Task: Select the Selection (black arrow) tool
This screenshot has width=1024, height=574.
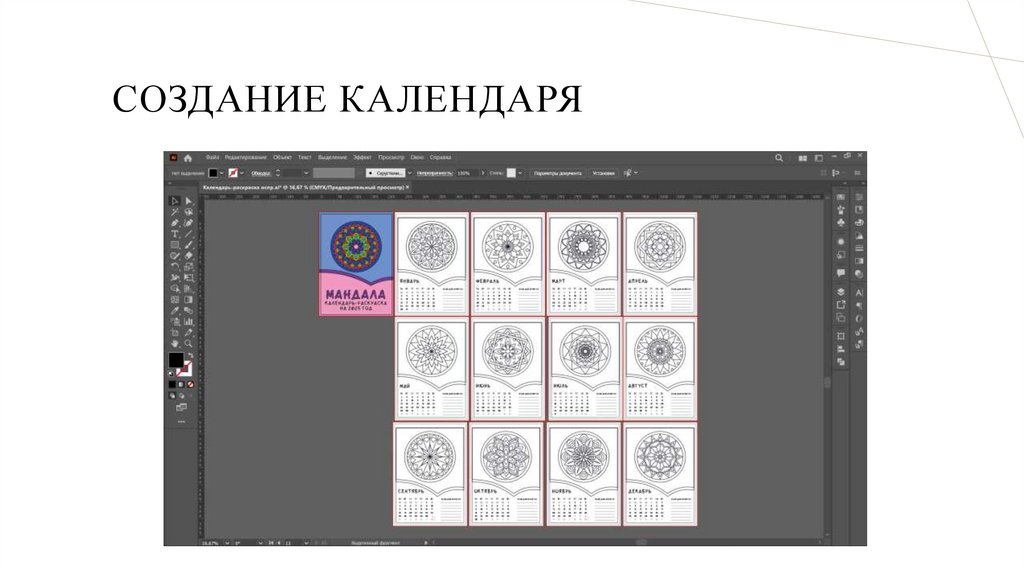Action: click(174, 201)
